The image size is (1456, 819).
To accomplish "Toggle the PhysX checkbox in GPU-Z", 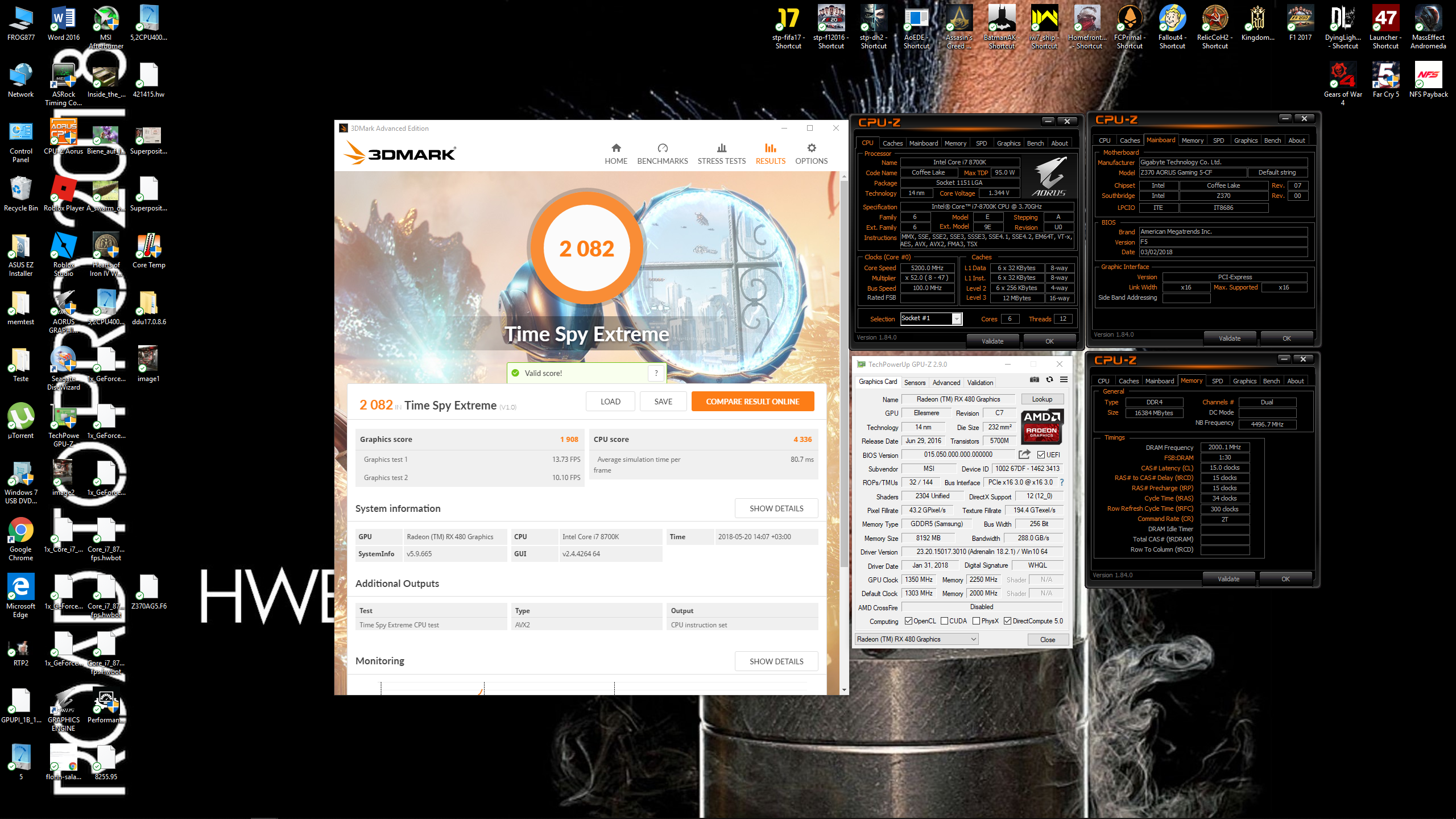I will click(977, 621).
